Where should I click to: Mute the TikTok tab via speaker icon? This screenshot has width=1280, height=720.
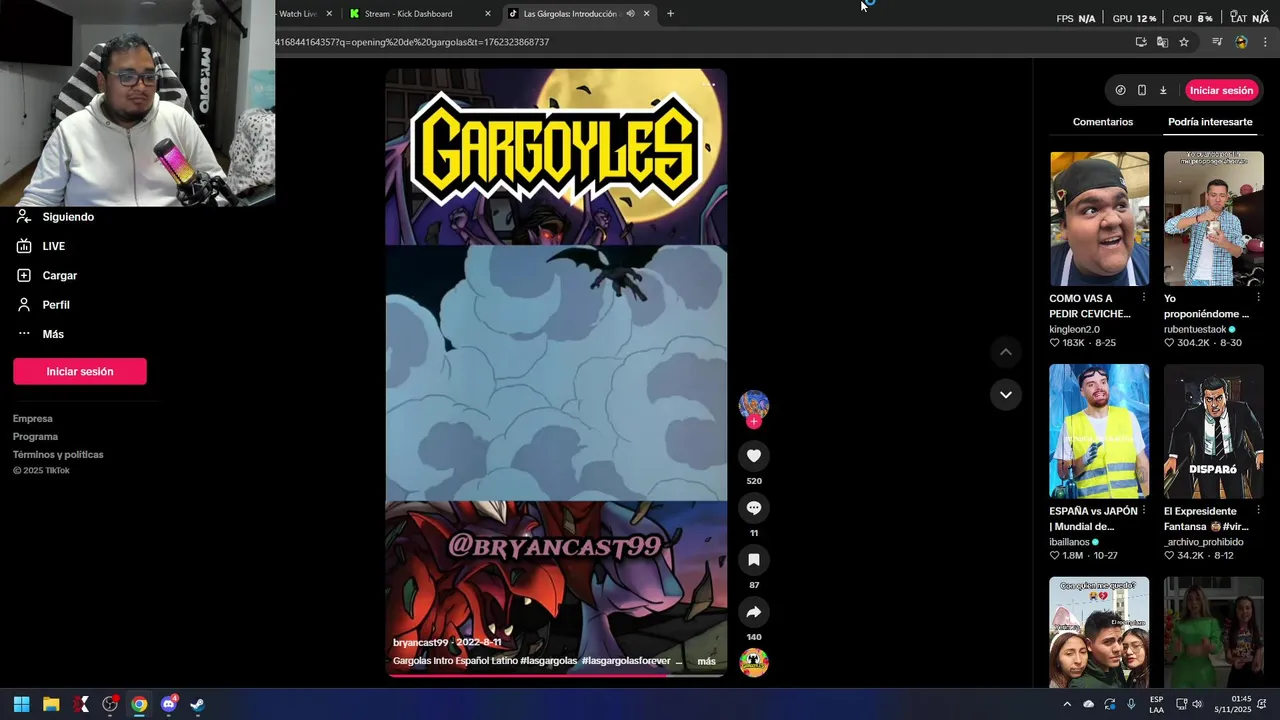point(630,14)
